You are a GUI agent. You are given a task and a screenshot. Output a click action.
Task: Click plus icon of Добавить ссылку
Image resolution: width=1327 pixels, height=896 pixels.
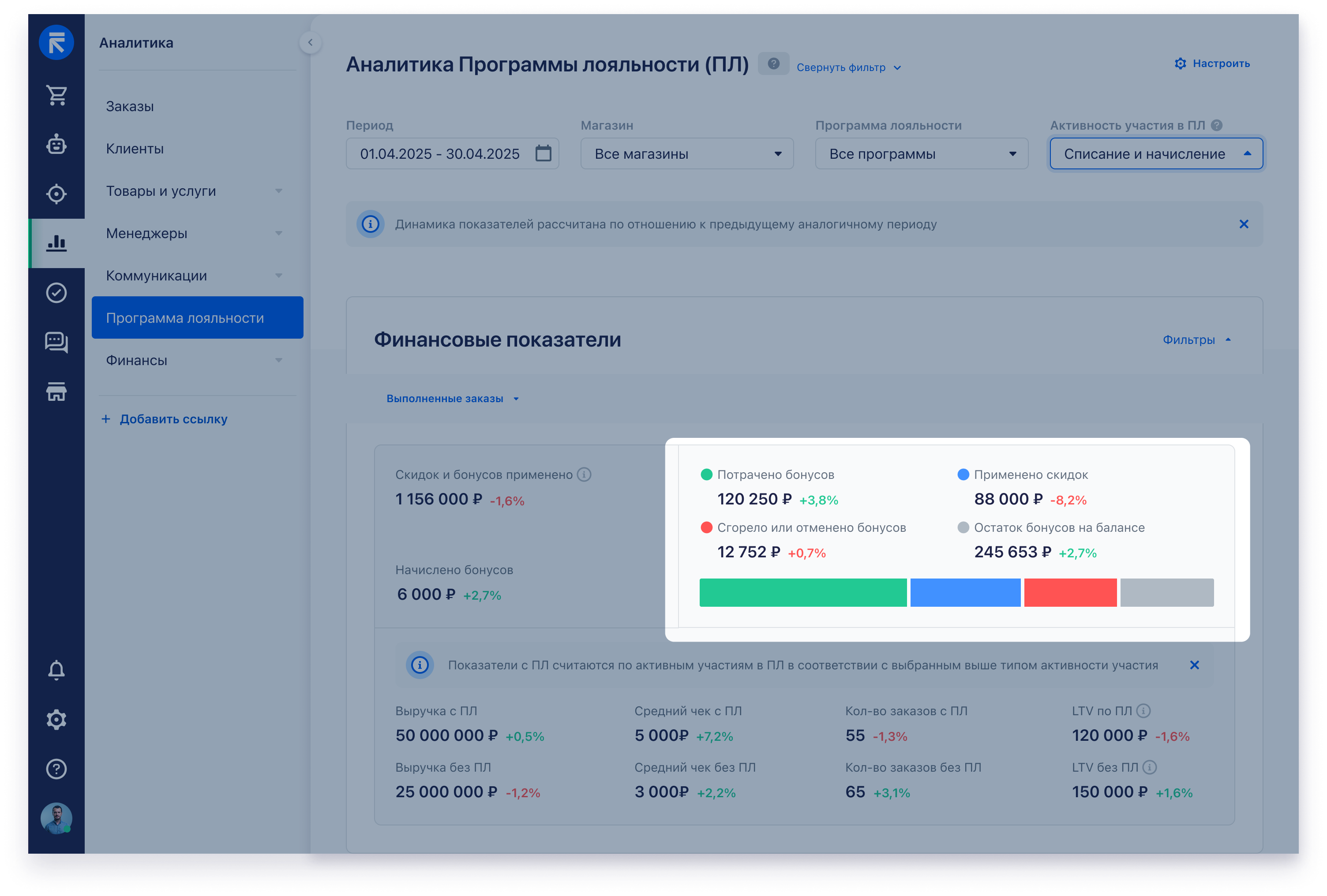(x=105, y=419)
